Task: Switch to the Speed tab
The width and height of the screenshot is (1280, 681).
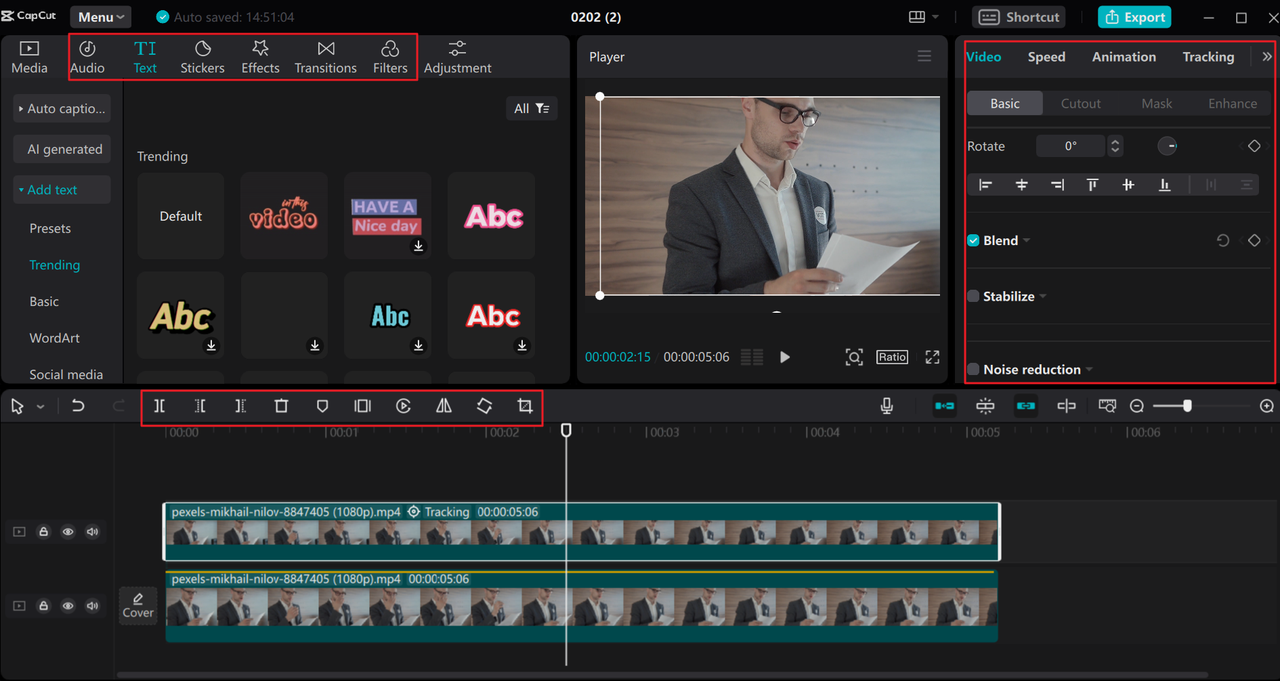Action: click(1046, 57)
